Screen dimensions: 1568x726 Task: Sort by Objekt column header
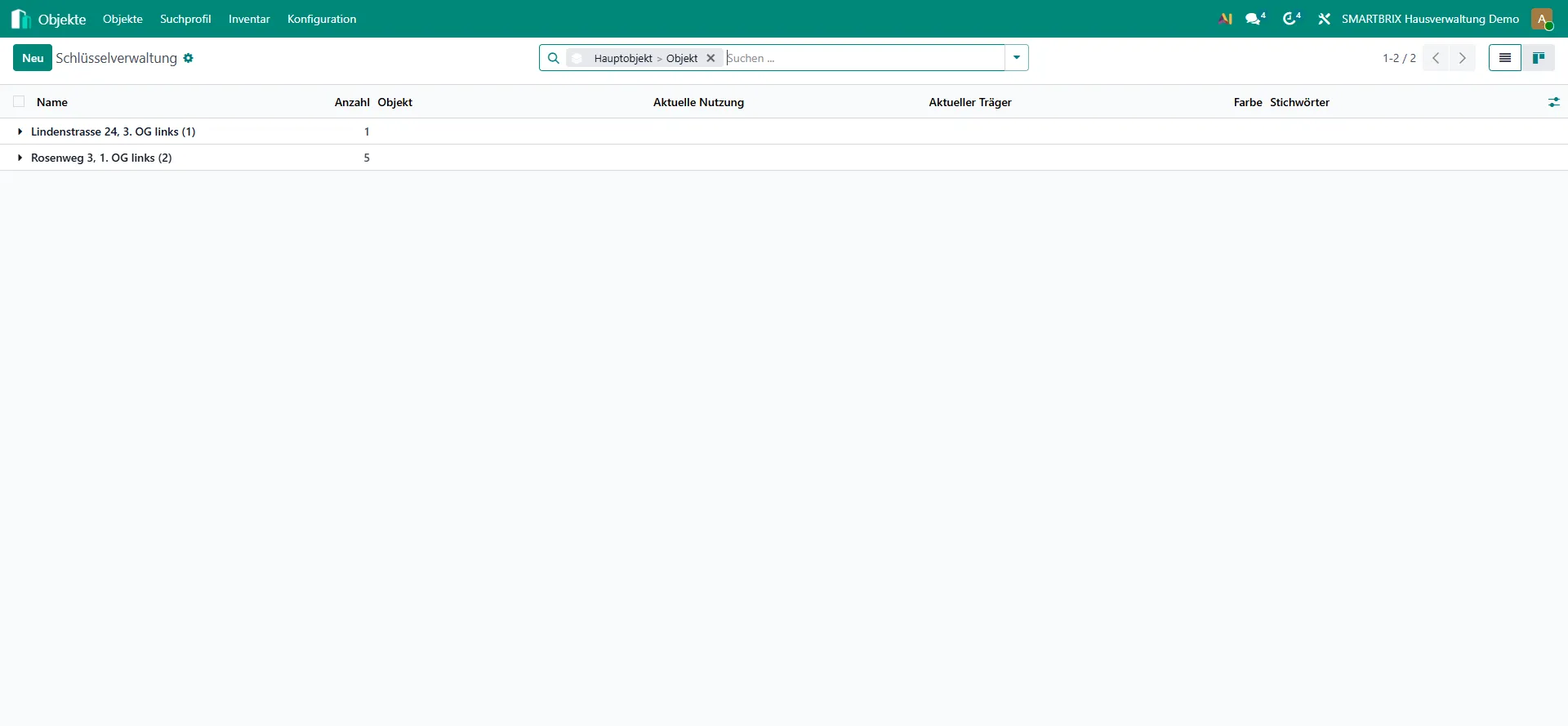click(395, 102)
